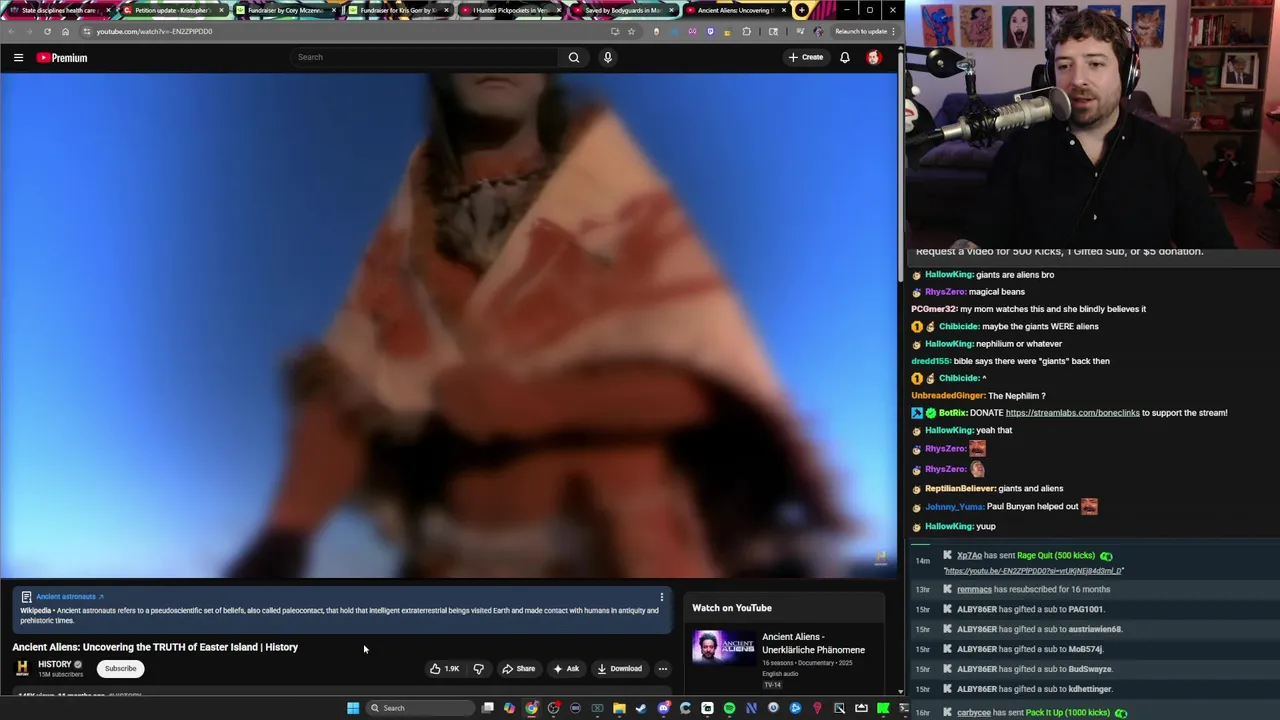This screenshot has height=720, width=1280.
Task: Focus the YouTube search field
Action: click(x=425, y=57)
